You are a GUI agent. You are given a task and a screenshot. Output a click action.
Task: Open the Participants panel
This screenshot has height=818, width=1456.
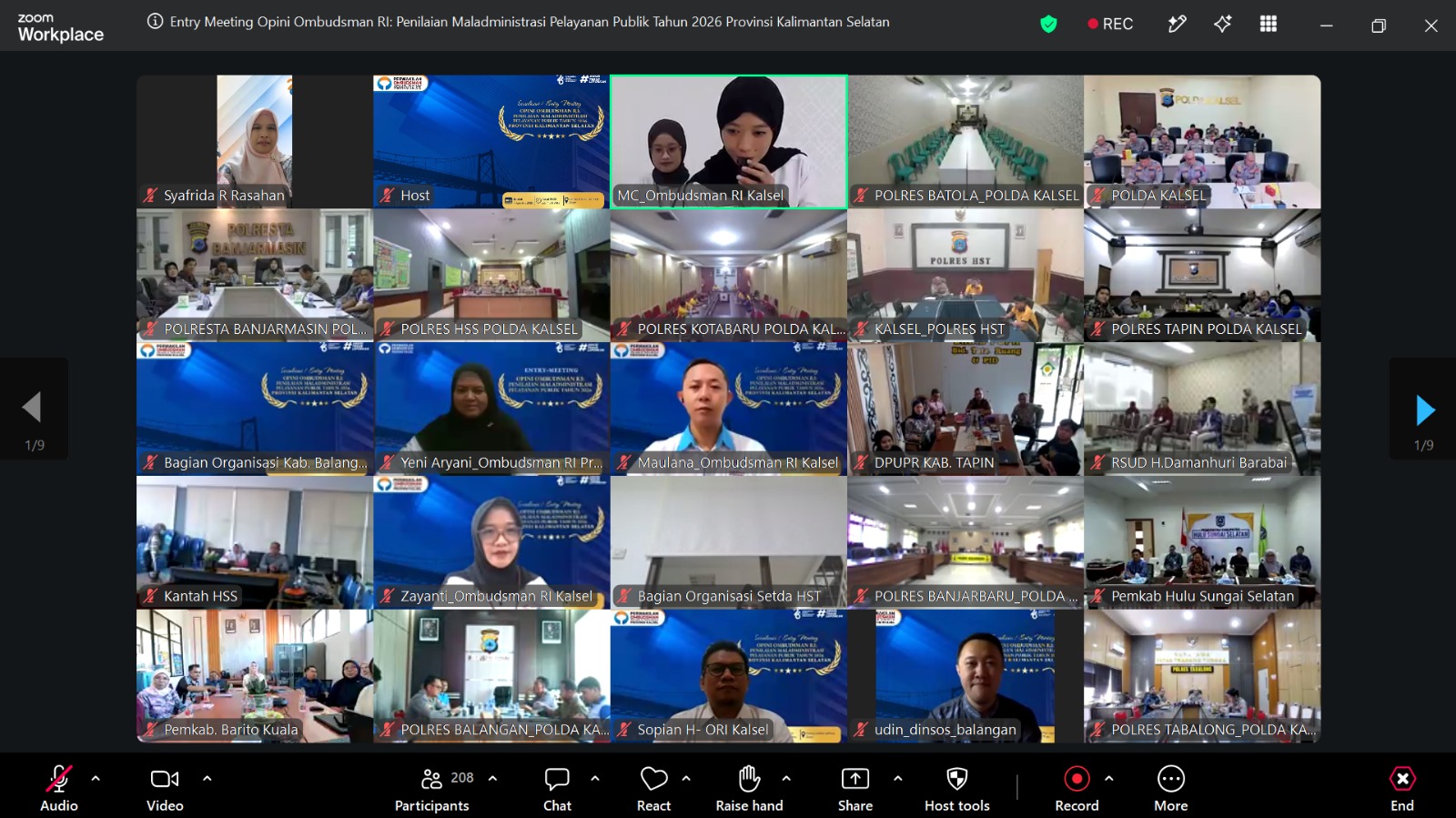pos(432,787)
